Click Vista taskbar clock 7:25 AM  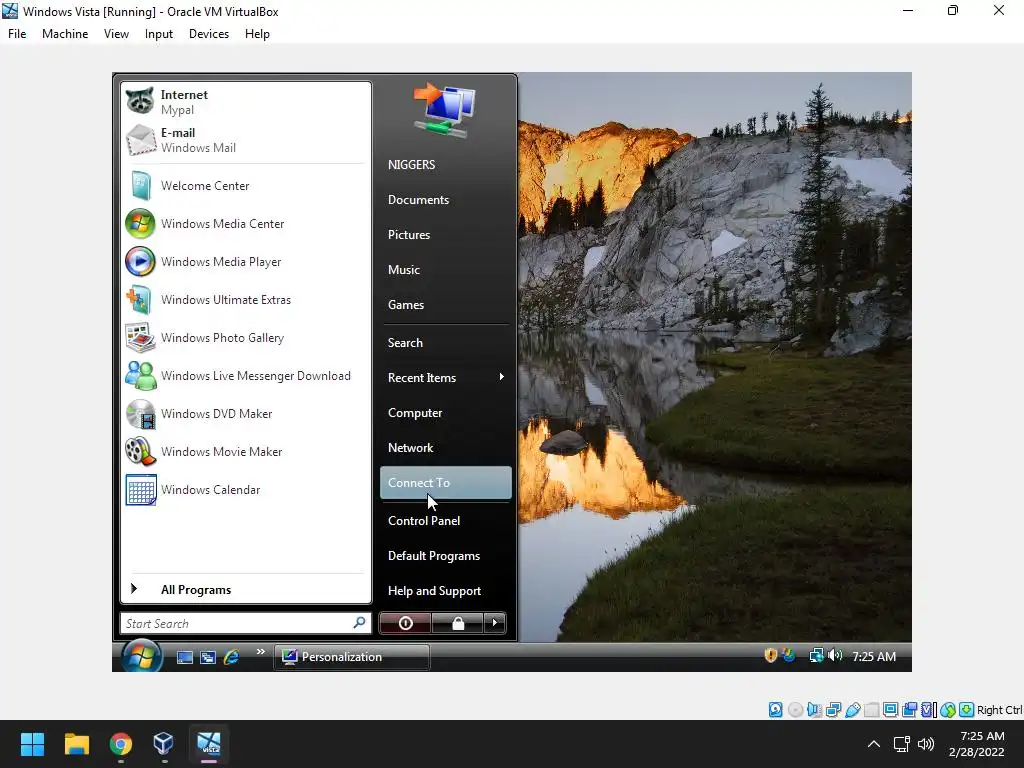point(874,656)
